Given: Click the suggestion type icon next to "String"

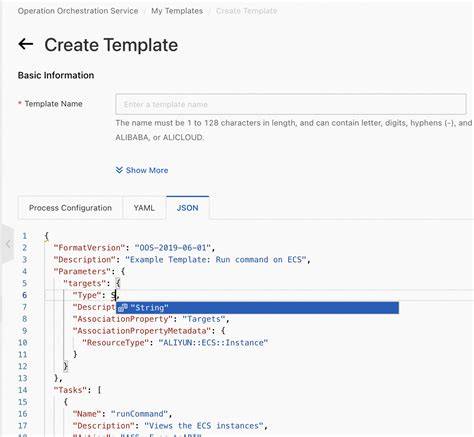Looking at the screenshot, I should [122, 308].
